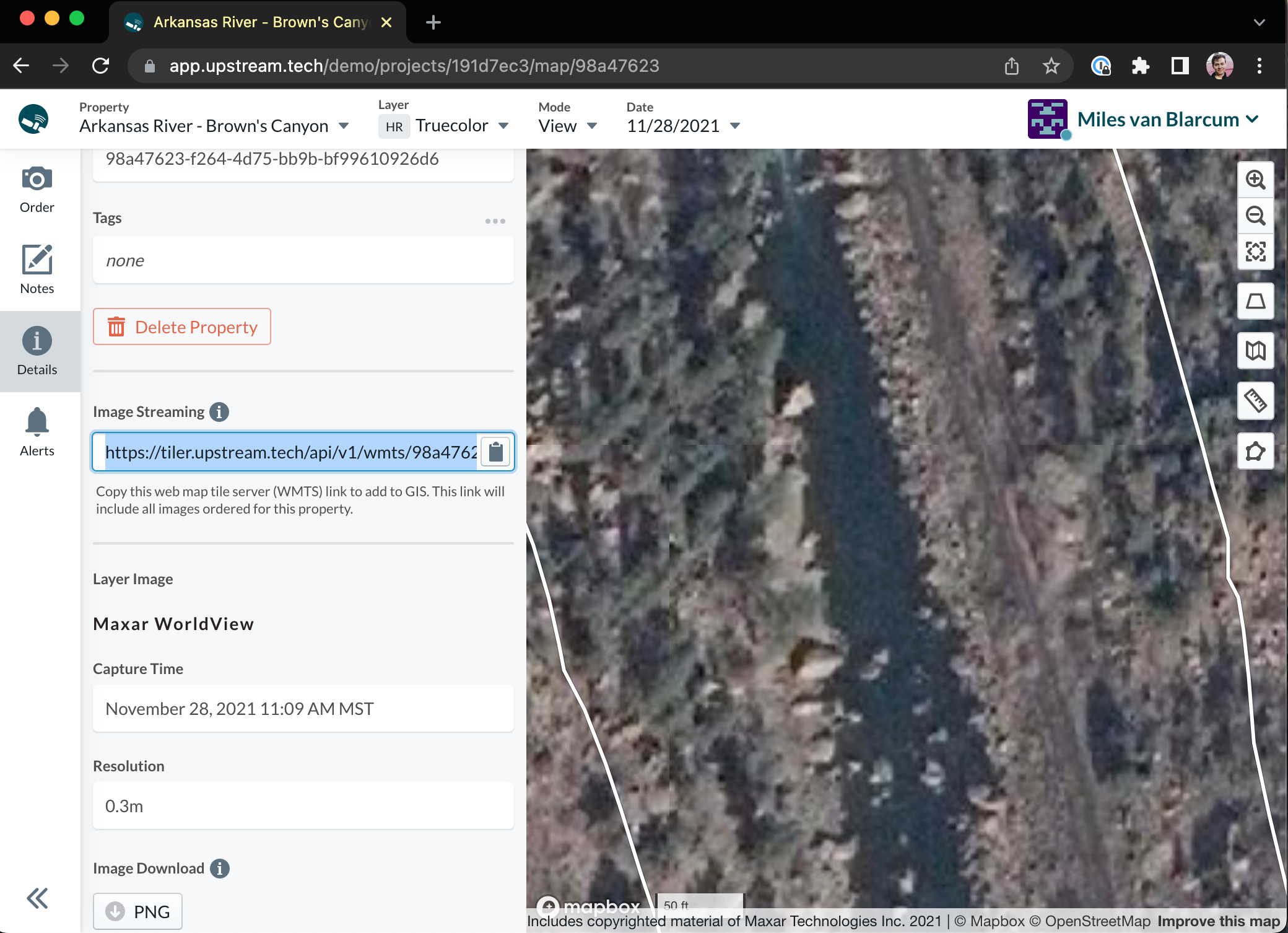Image resolution: width=1288 pixels, height=933 pixels.
Task: Open a new browser tab
Action: [x=433, y=22]
